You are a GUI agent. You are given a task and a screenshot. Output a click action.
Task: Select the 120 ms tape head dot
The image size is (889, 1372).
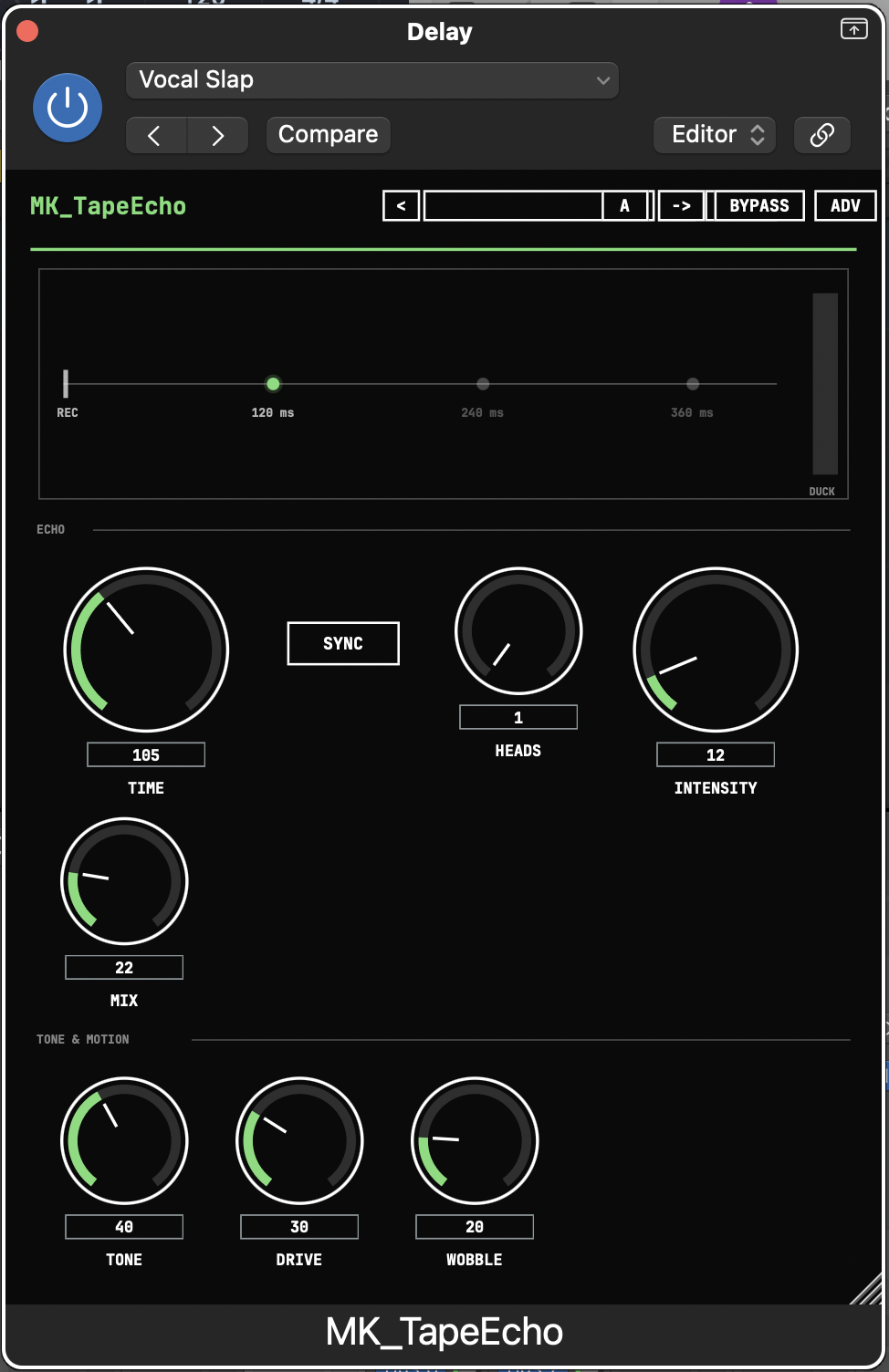(273, 384)
